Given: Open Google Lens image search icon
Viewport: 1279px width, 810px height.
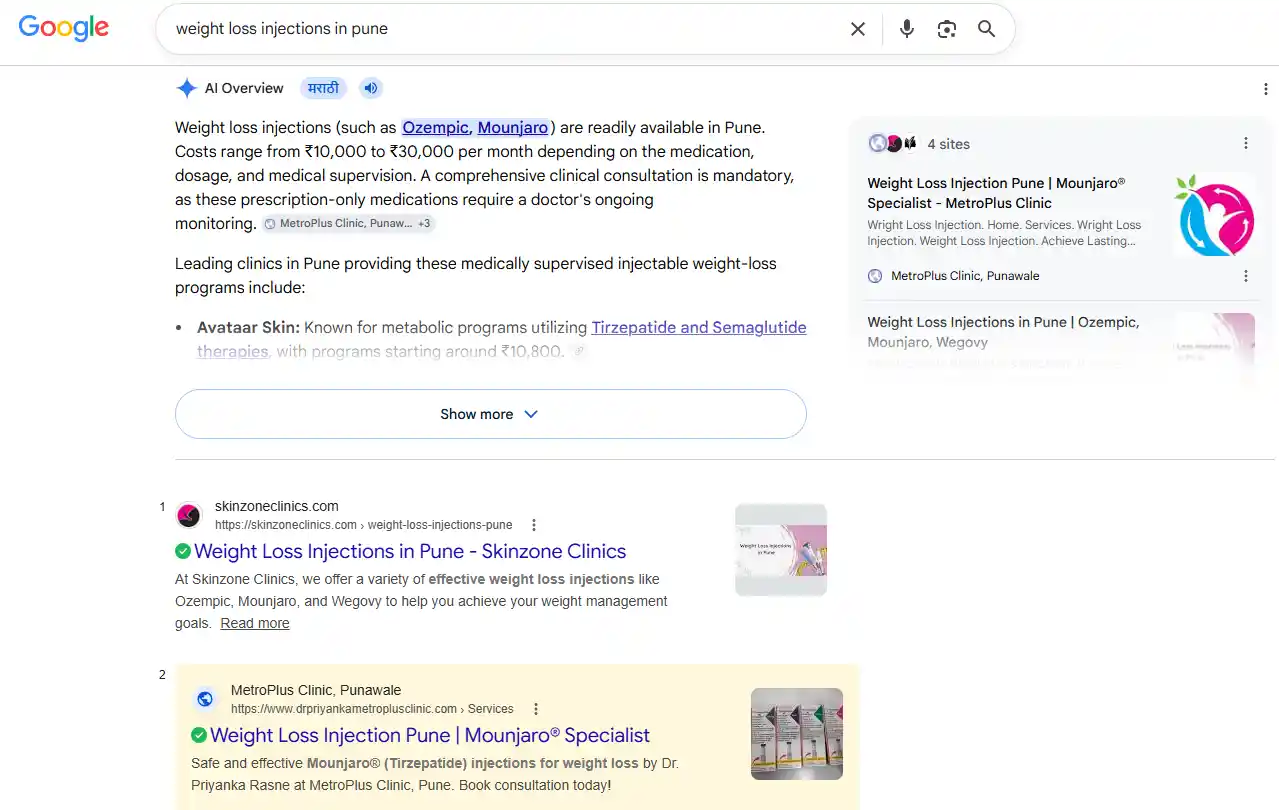Looking at the screenshot, I should pos(947,29).
